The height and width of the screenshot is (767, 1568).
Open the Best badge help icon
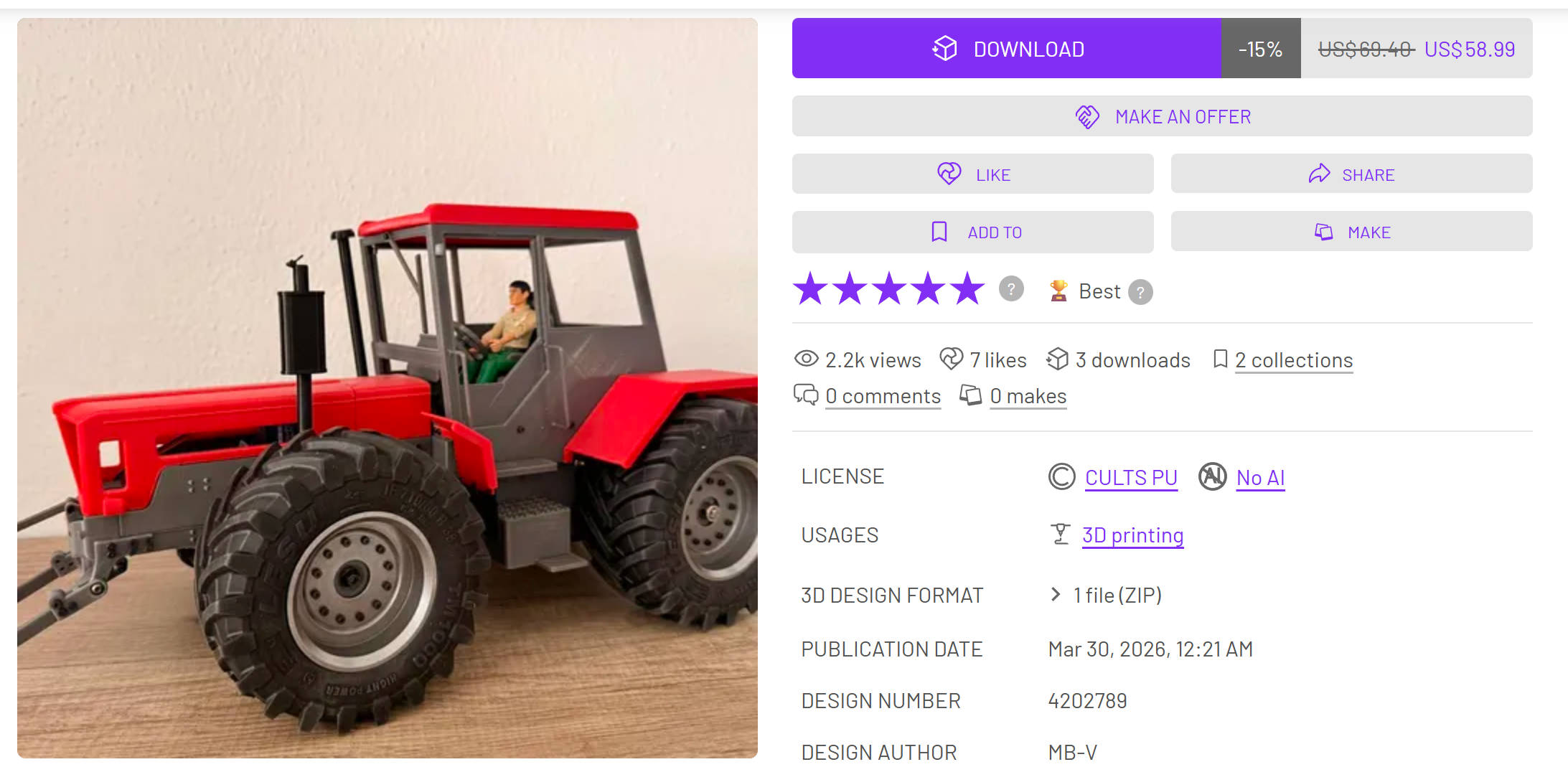(x=1140, y=292)
